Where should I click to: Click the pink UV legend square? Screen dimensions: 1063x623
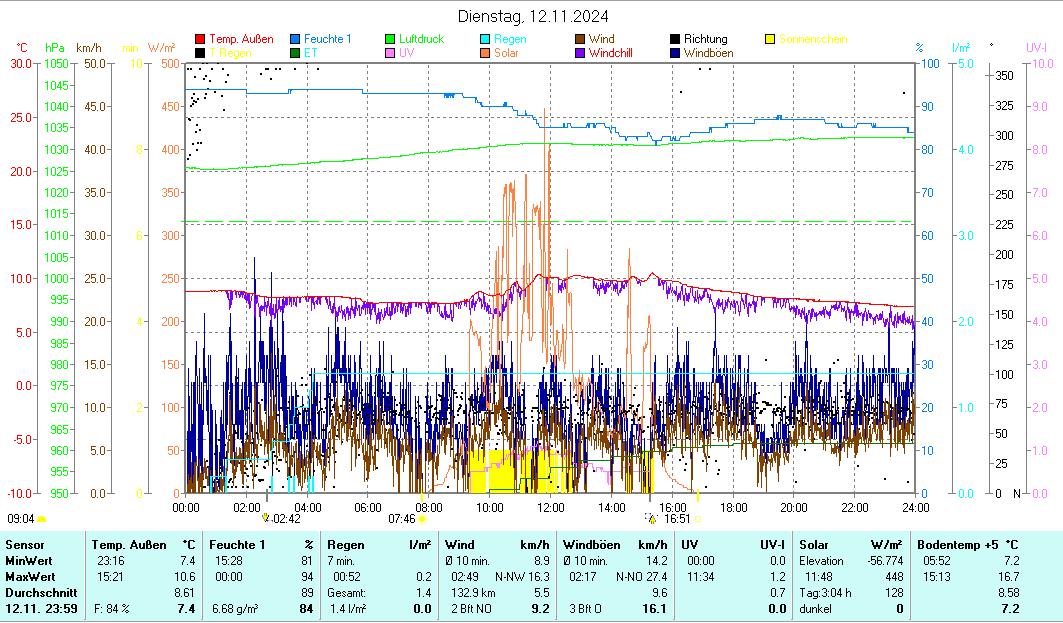point(391,53)
